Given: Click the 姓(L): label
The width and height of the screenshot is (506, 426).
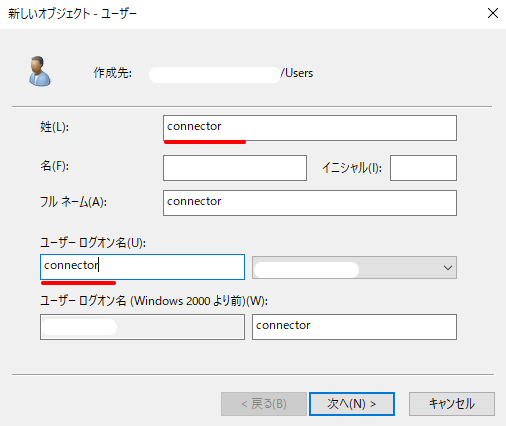Looking at the screenshot, I should pyautogui.click(x=54, y=127).
